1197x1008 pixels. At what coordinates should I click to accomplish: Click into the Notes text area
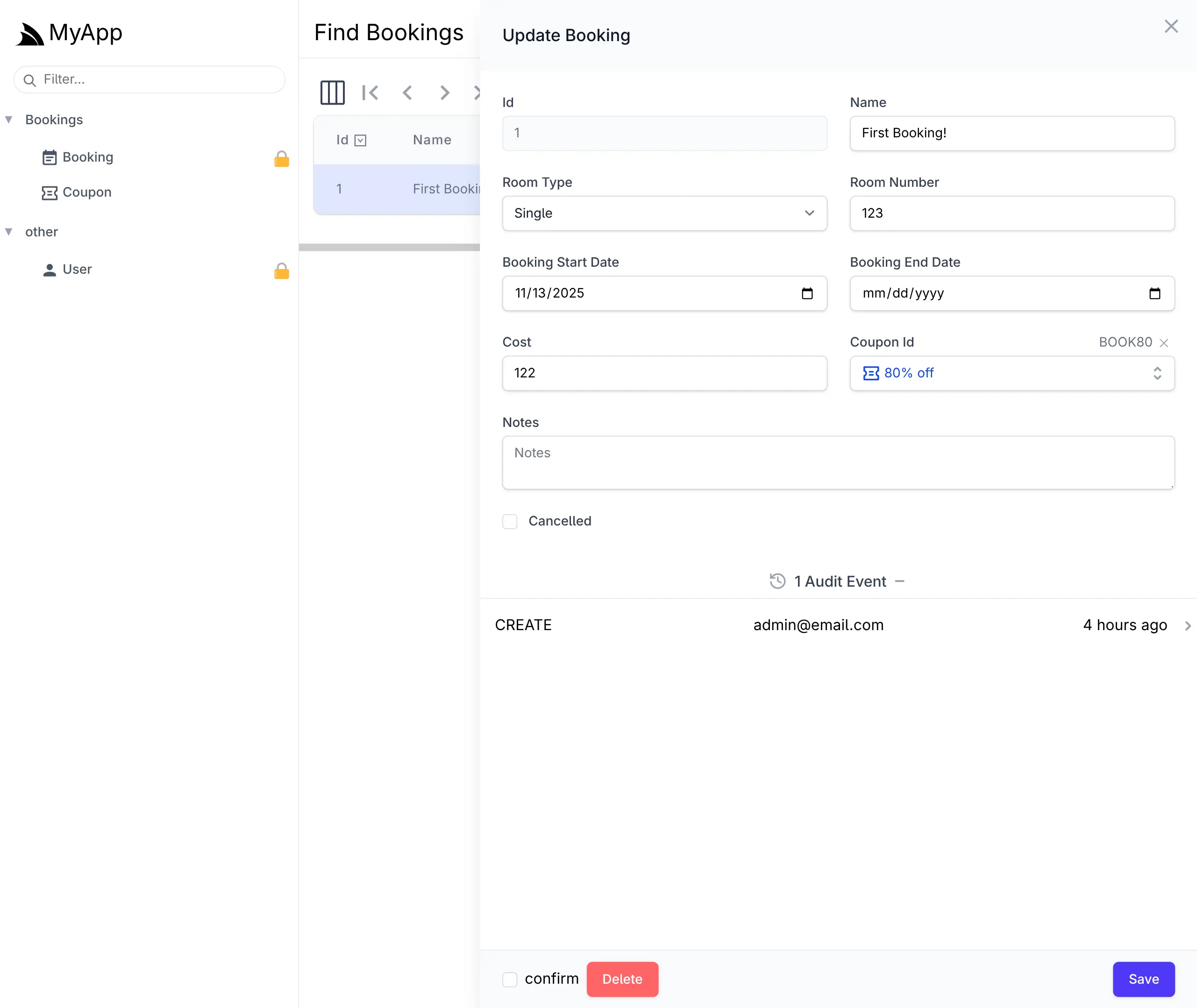click(x=838, y=463)
